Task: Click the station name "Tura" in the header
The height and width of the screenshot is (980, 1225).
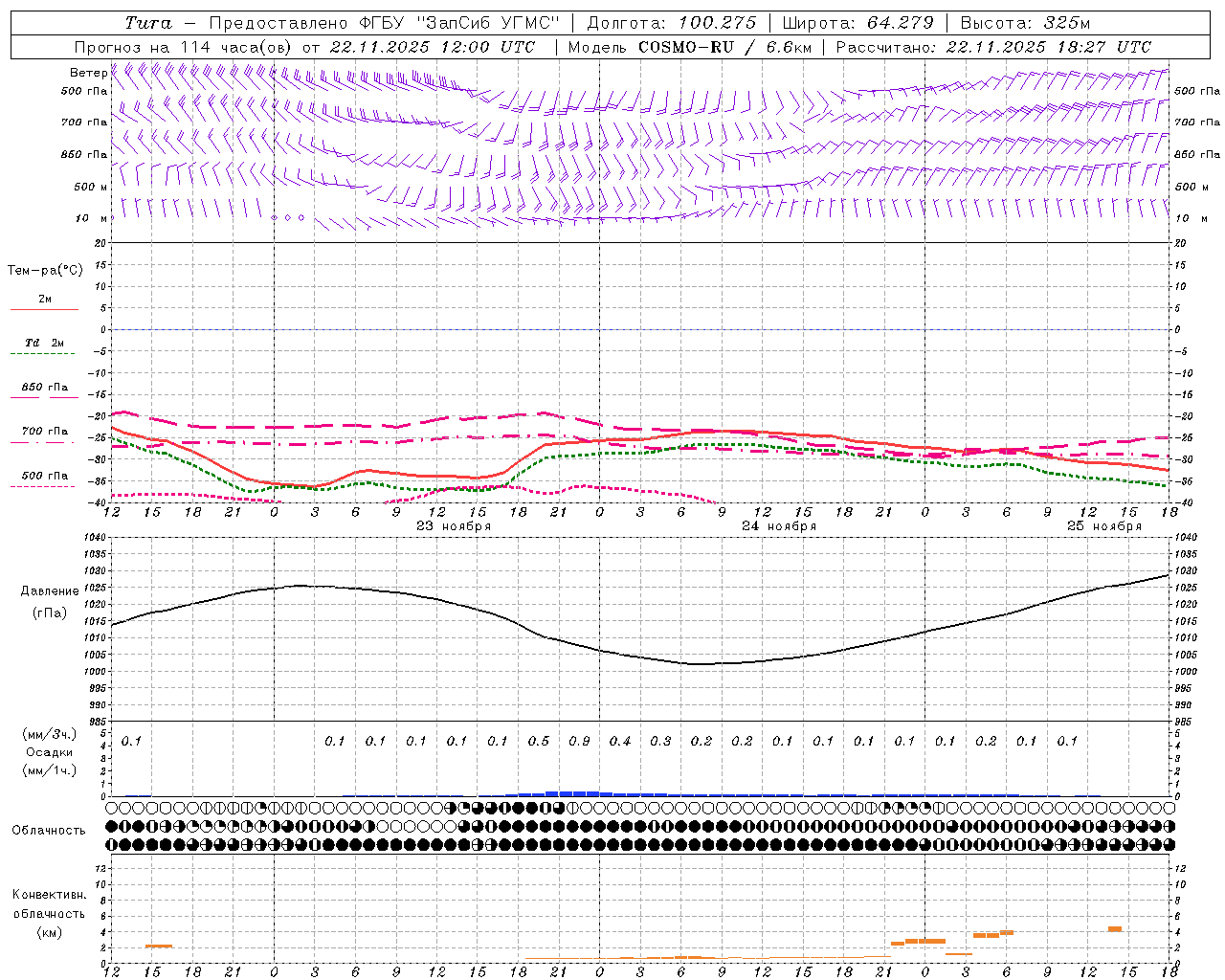Action: click(x=148, y=23)
